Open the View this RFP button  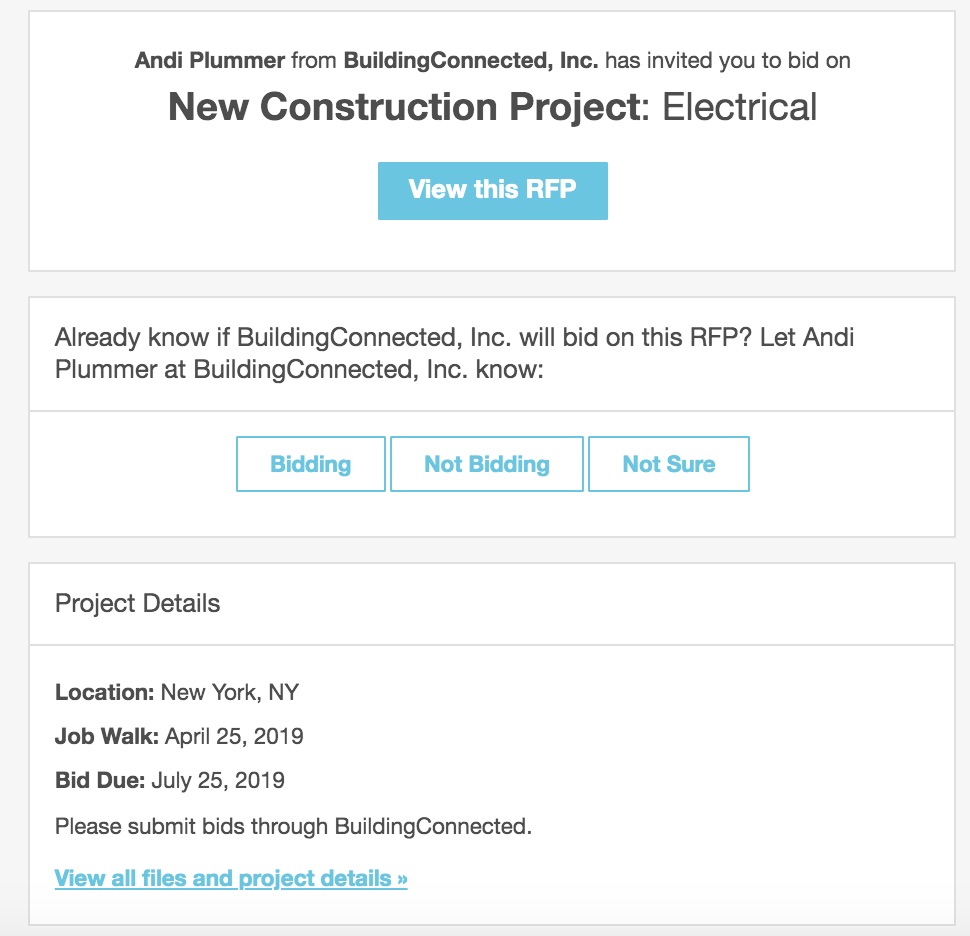point(492,190)
